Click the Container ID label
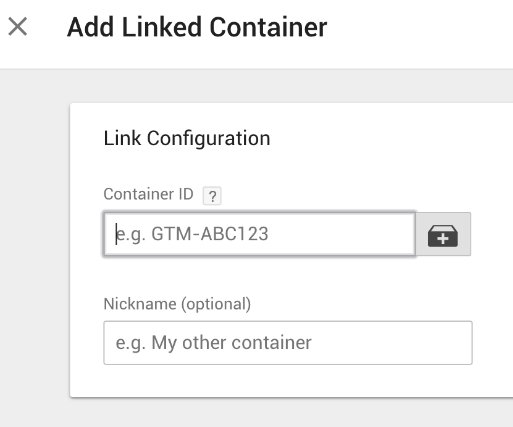The image size is (513, 427). click(148, 194)
